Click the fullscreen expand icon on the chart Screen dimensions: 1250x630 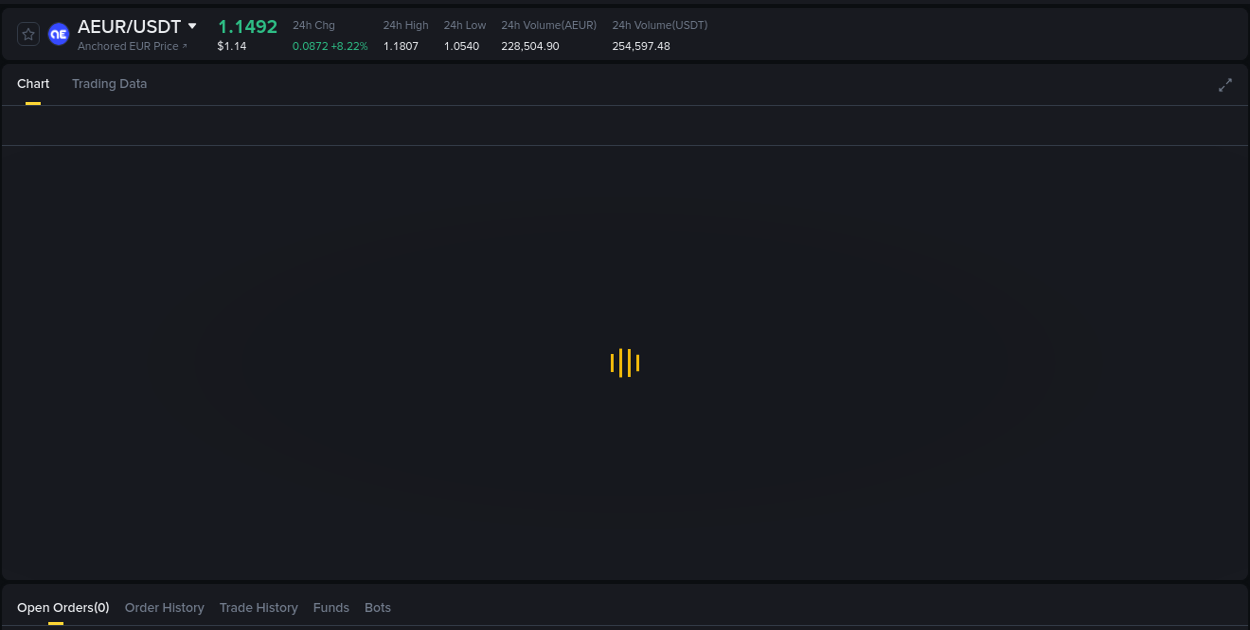pyautogui.click(x=1225, y=85)
